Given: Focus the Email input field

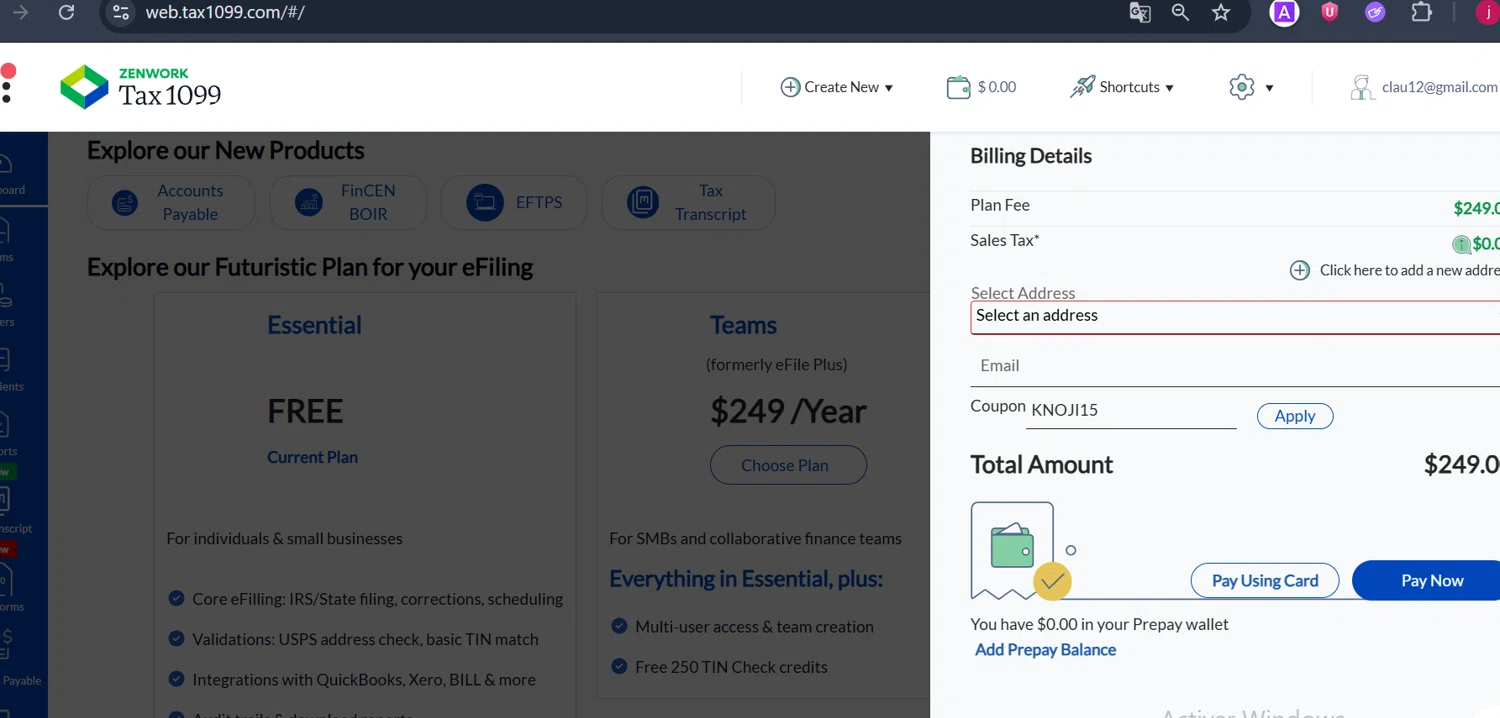Looking at the screenshot, I should click(x=1235, y=366).
